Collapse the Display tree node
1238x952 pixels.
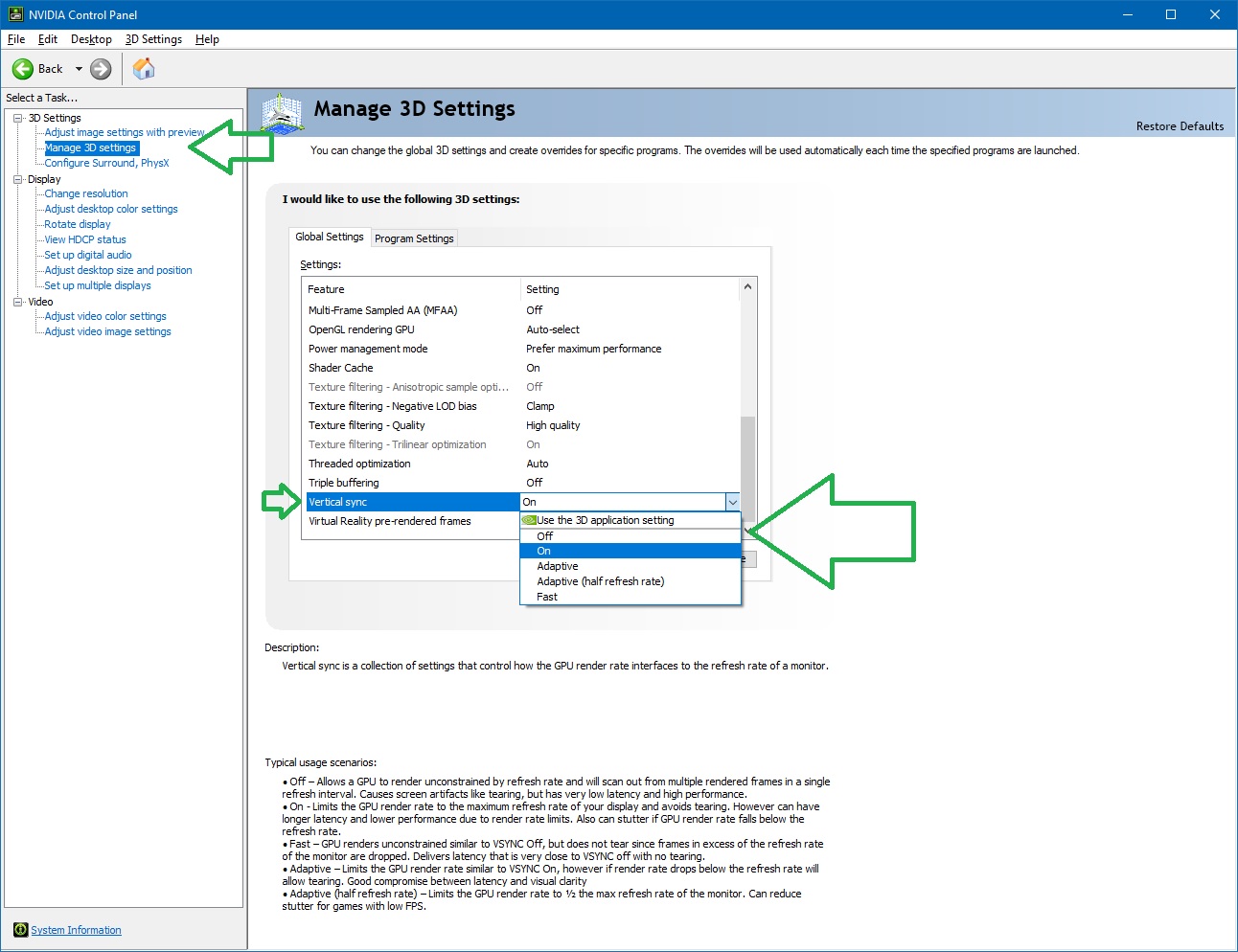click(x=17, y=179)
